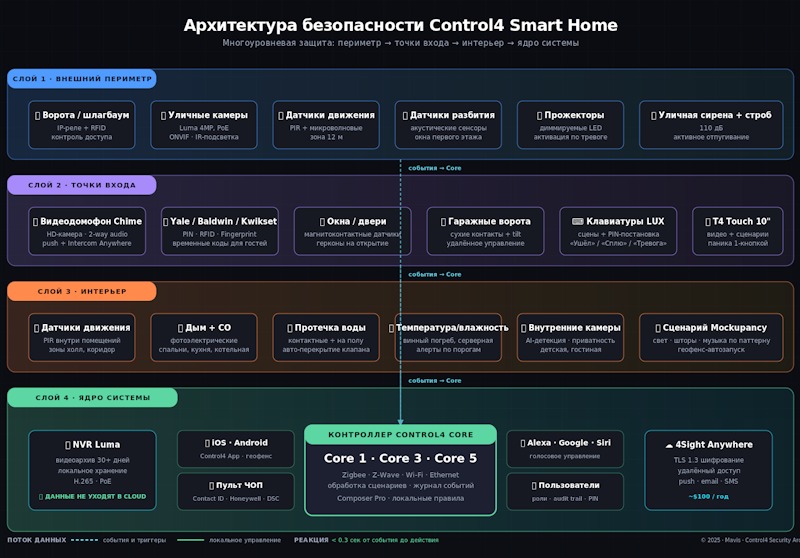Screen dimensions: 800x558
Task: Click the Core 1 · Core 3 · Core 5 heading
Action: 401,458
